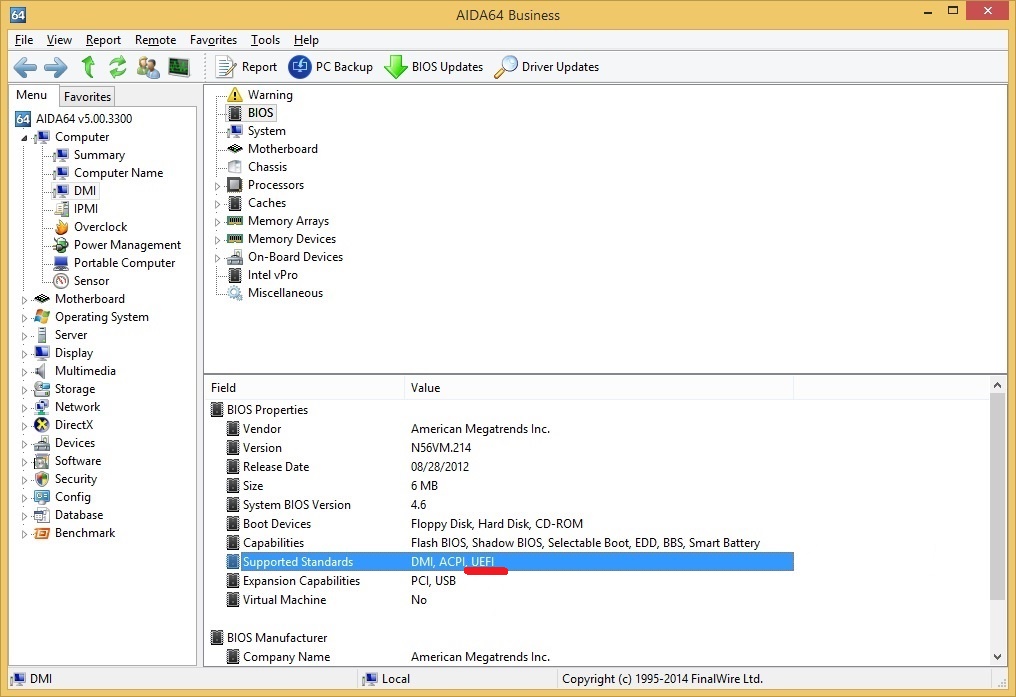Screen dimensions: 1016x697
Task: Check for BIOS Updates
Action: click(x=433, y=67)
